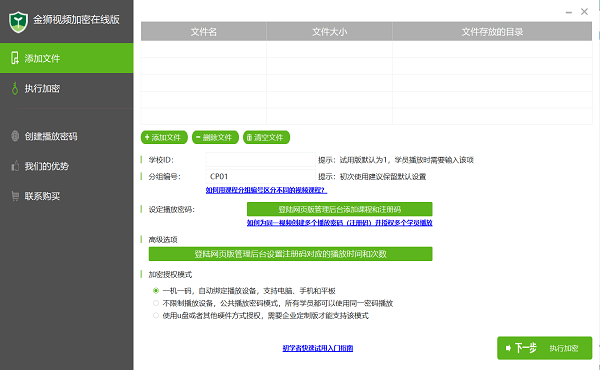Screen dimensions: 600x370
Task: Click 登陆网页版管理后台添加课程和注册码 button
Action: (x=339, y=209)
